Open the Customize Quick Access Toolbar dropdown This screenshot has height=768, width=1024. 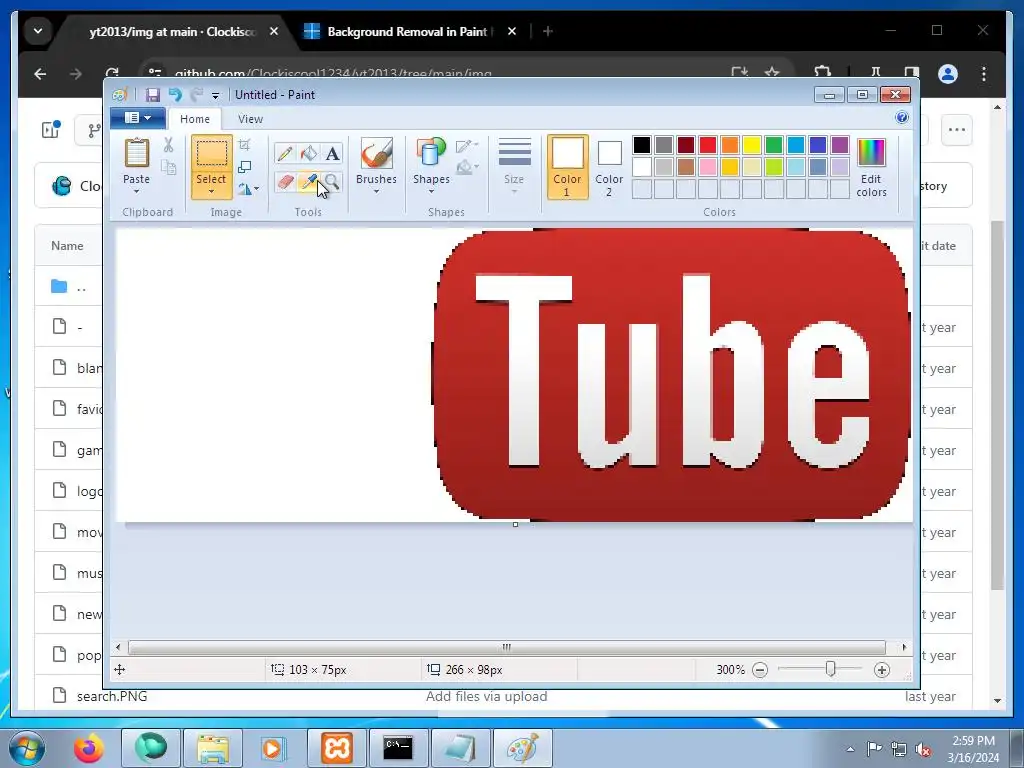216,96
